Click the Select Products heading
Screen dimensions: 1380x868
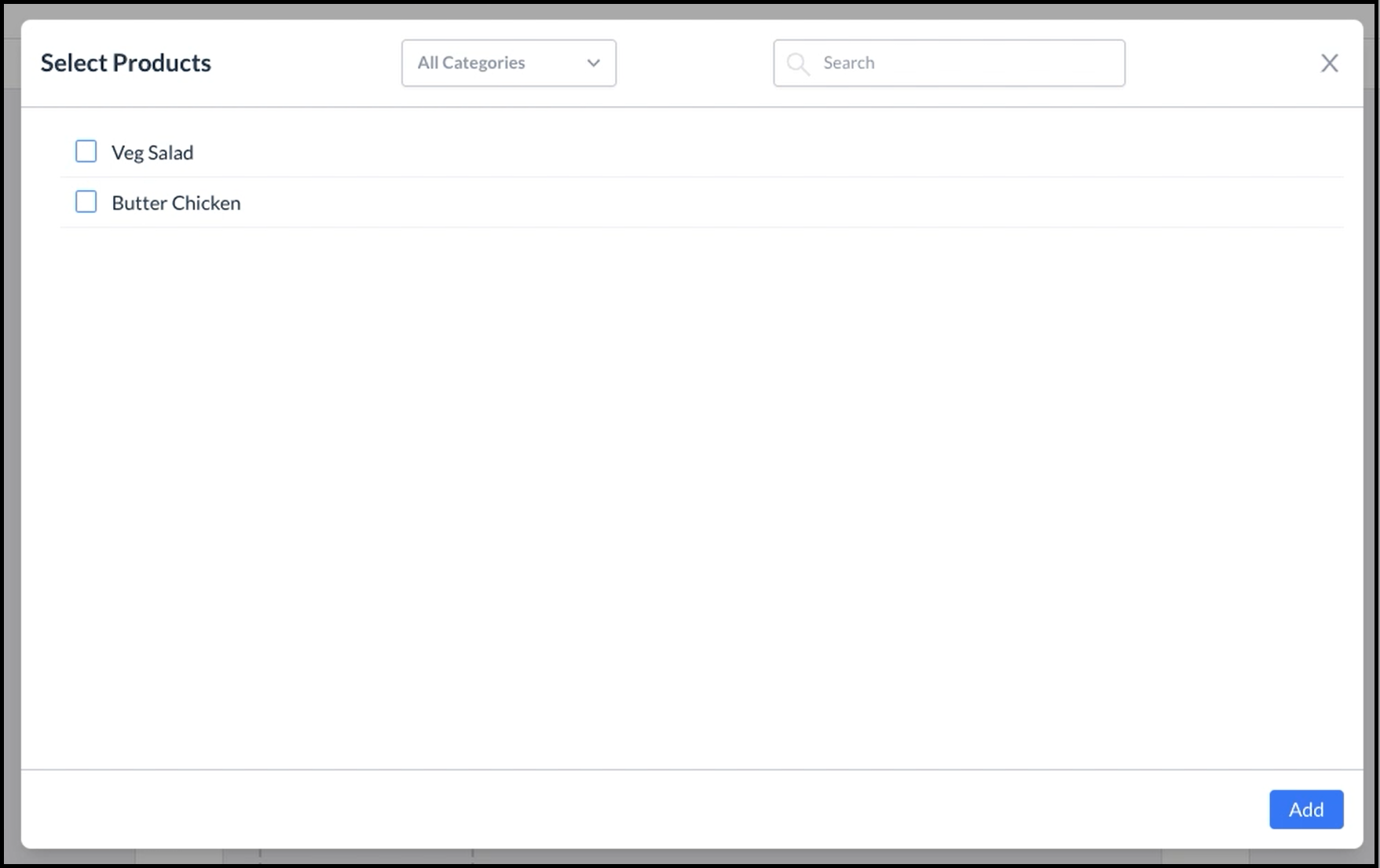point(126,63)
